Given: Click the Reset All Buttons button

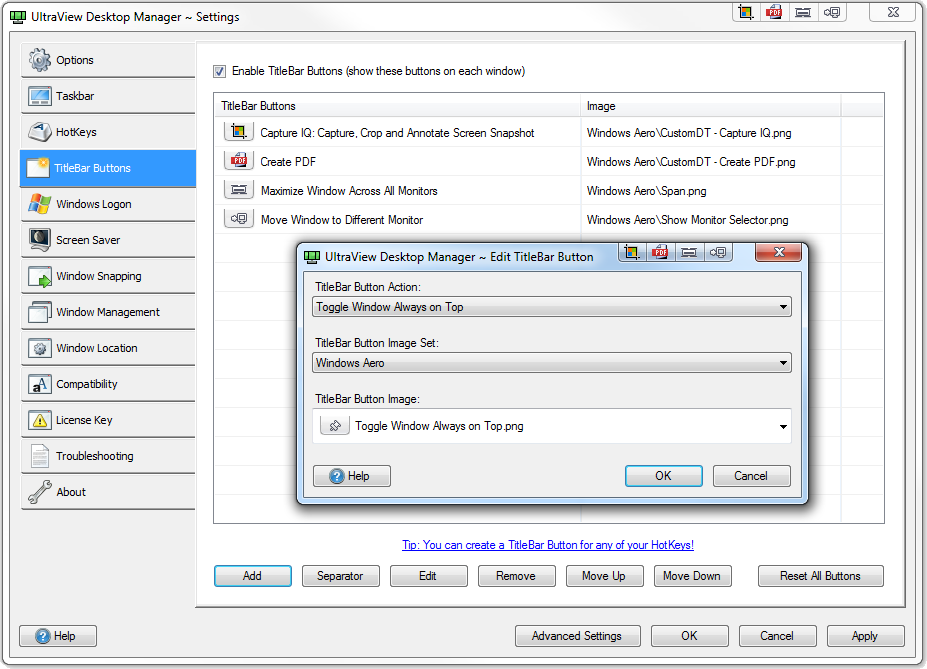Looking at the screenshot, I should pos(821,576).
